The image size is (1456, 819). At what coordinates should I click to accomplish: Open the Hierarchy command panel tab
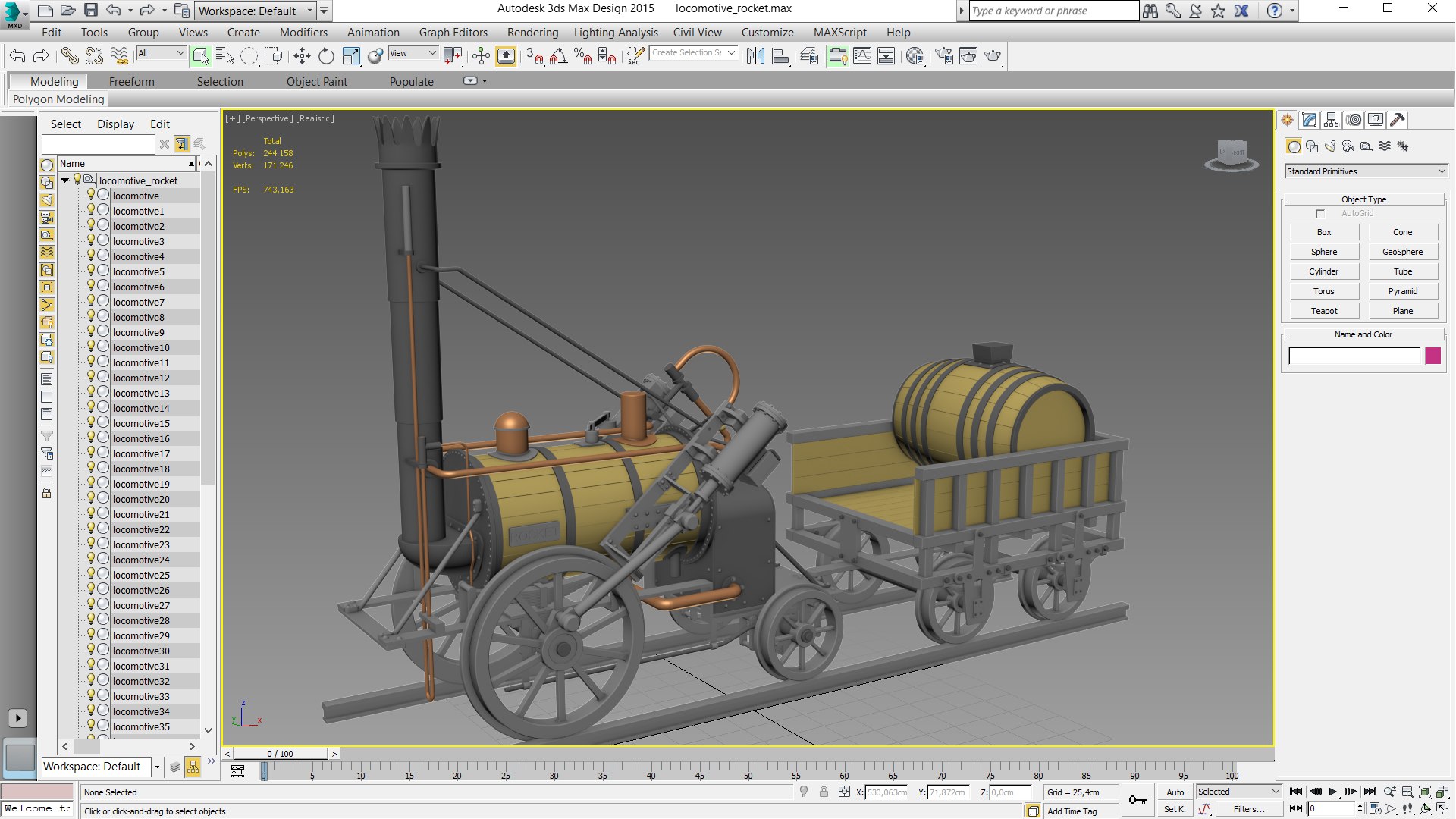point(1332,120)
